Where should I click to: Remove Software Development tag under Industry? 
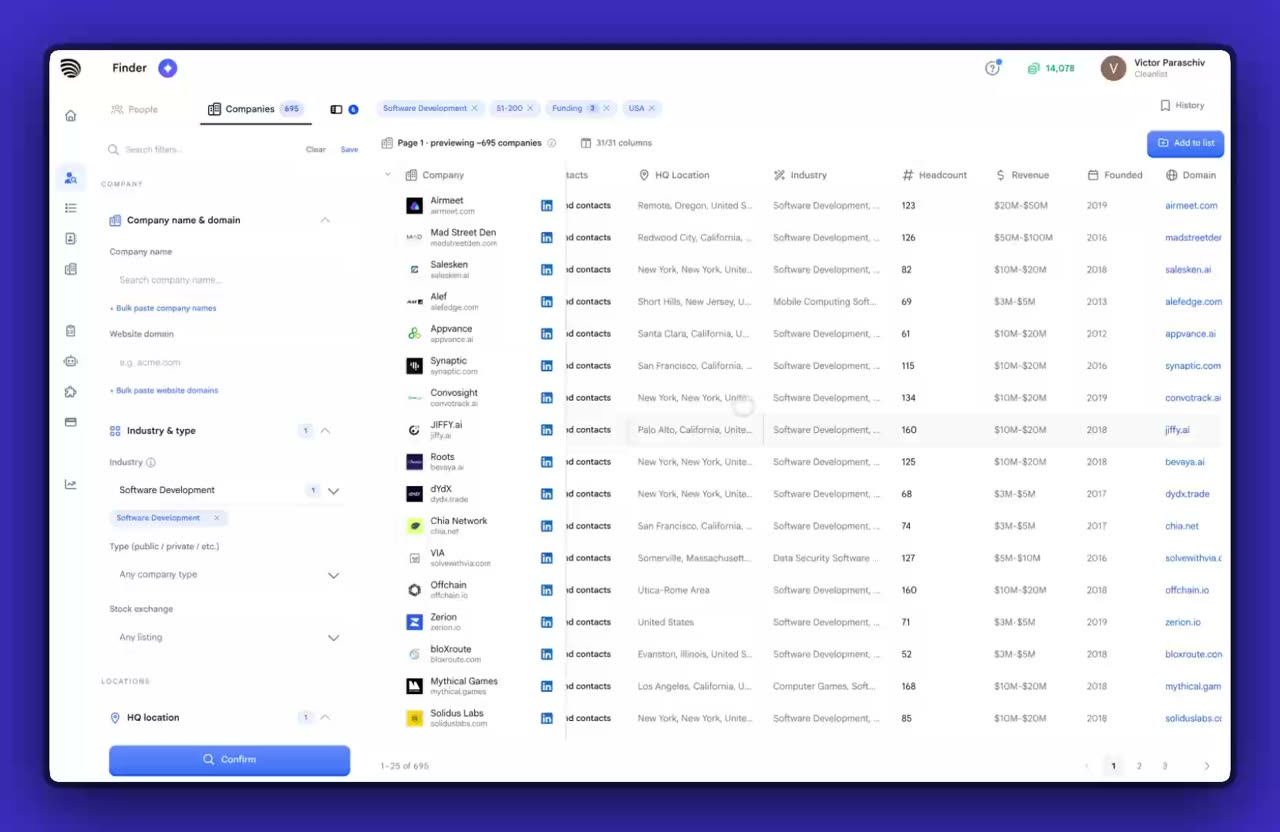coord(216,518)
